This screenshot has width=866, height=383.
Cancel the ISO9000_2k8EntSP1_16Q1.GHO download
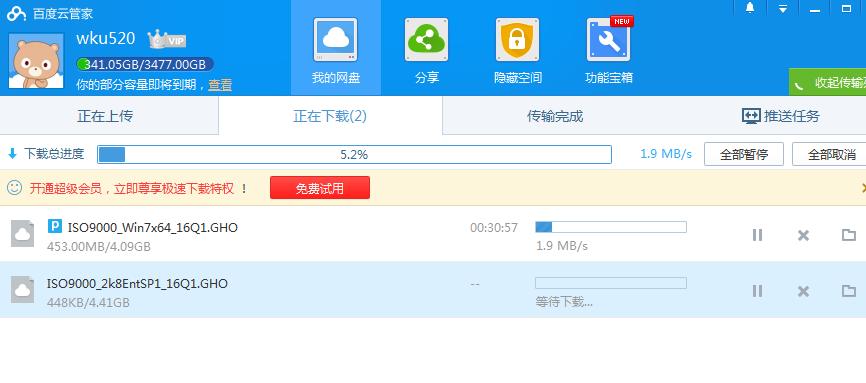(803, 291)
